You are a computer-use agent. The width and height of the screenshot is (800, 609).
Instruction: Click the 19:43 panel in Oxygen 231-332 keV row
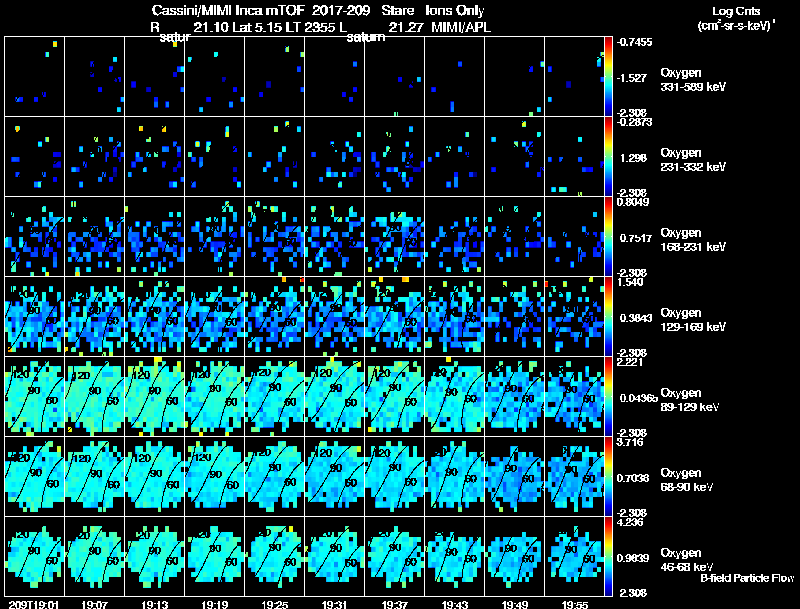pos(455,157)
